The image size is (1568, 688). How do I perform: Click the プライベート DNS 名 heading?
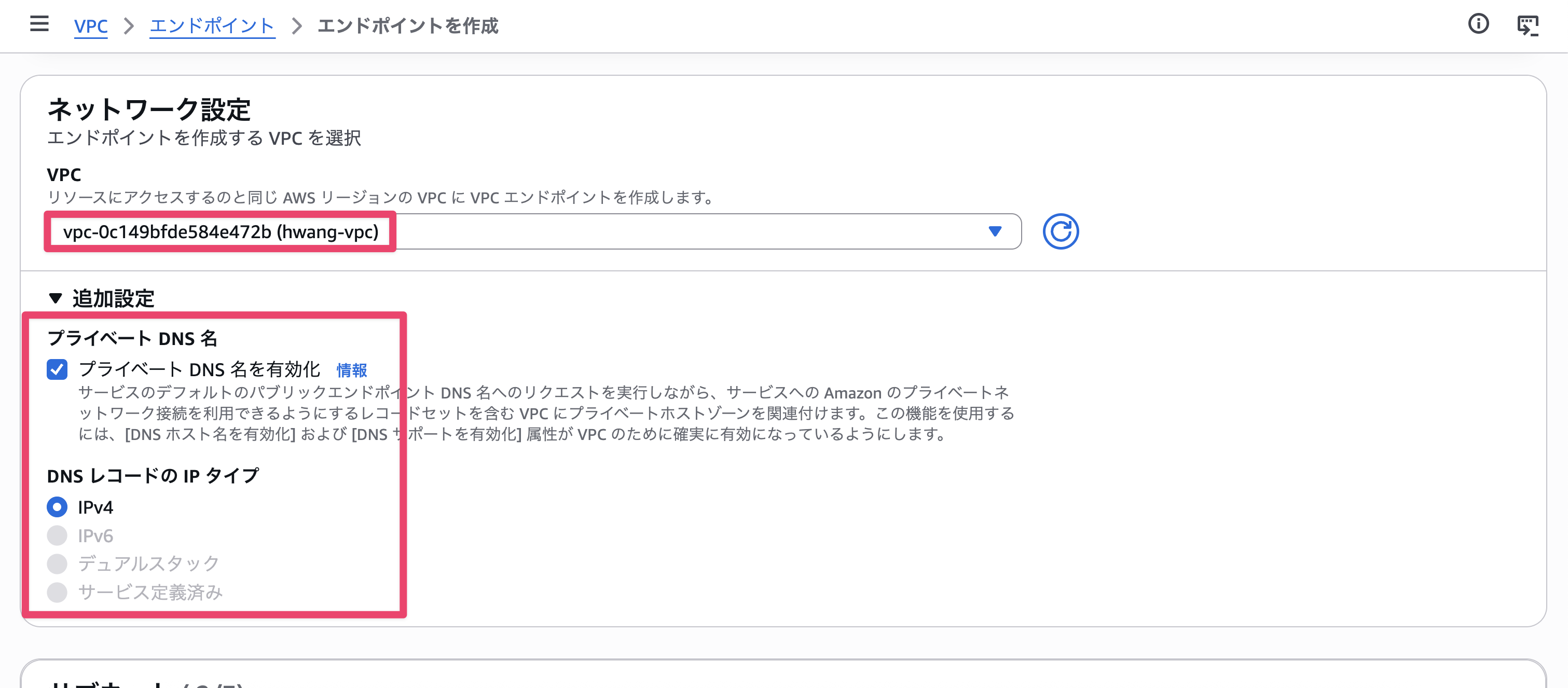132,338
